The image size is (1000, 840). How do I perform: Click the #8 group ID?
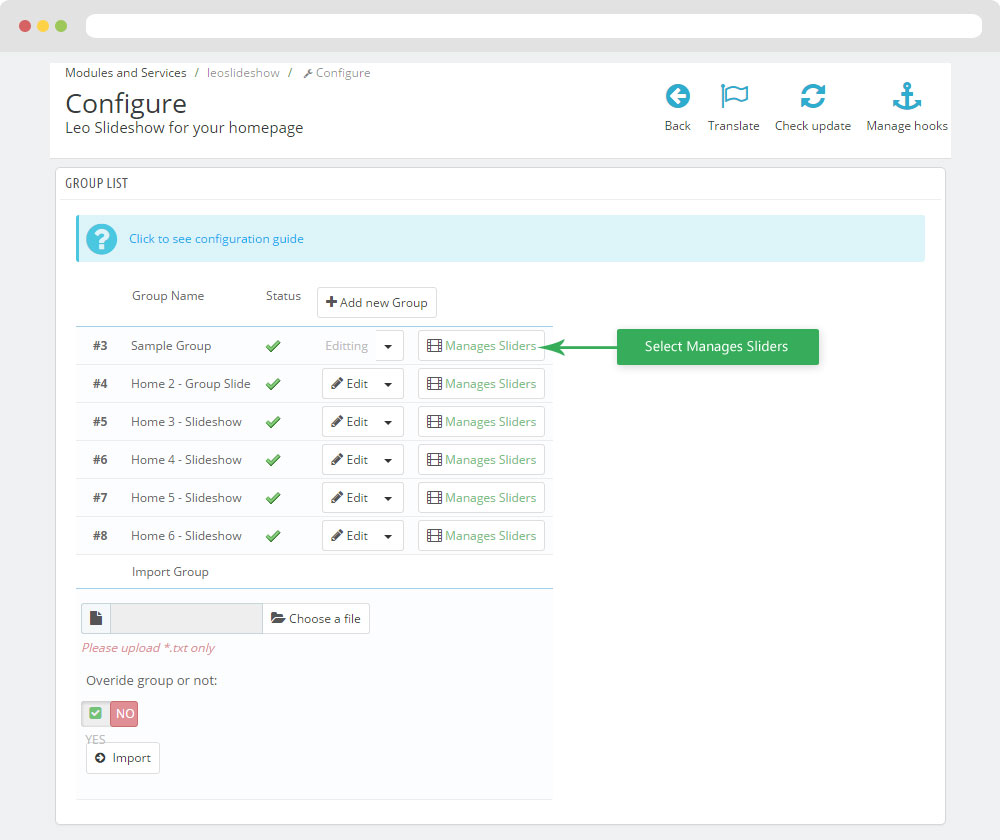tap(100, 536)
